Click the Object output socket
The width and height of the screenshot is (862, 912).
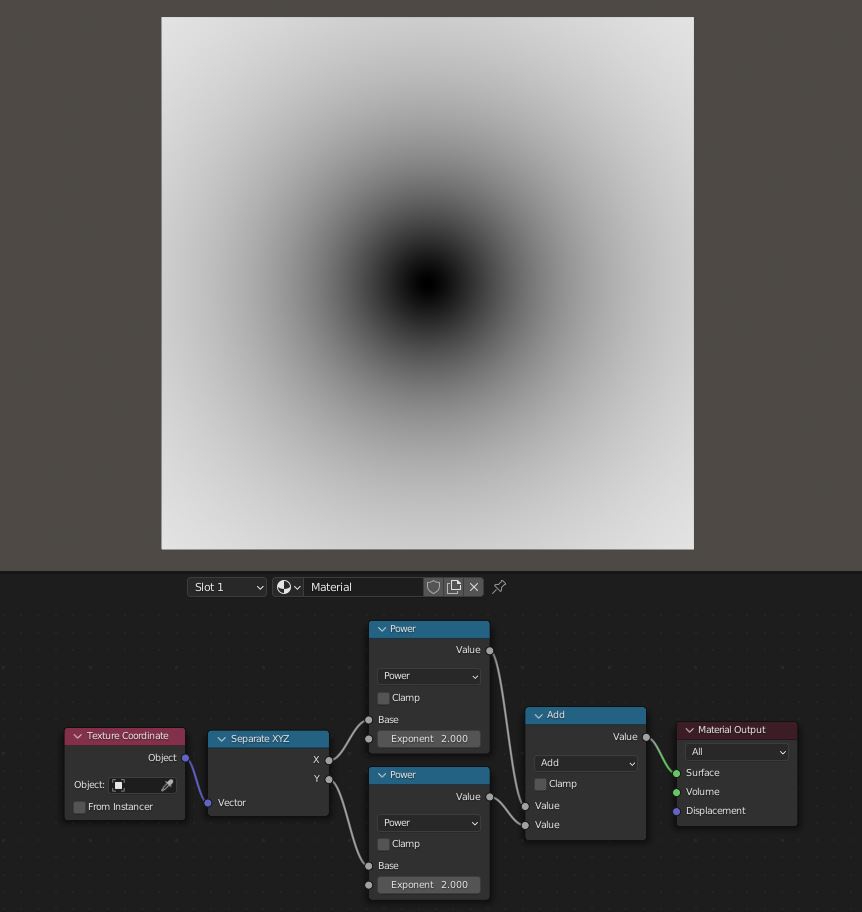click(x=186, y=758)
